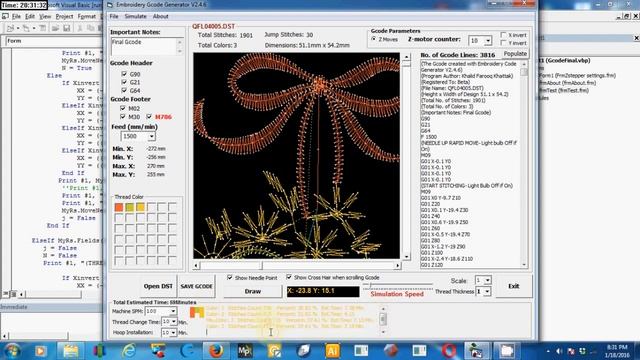Click the Important Notes text field
Image resolution: width=640 pixels, height=360 pixels.
coord(144,47)
